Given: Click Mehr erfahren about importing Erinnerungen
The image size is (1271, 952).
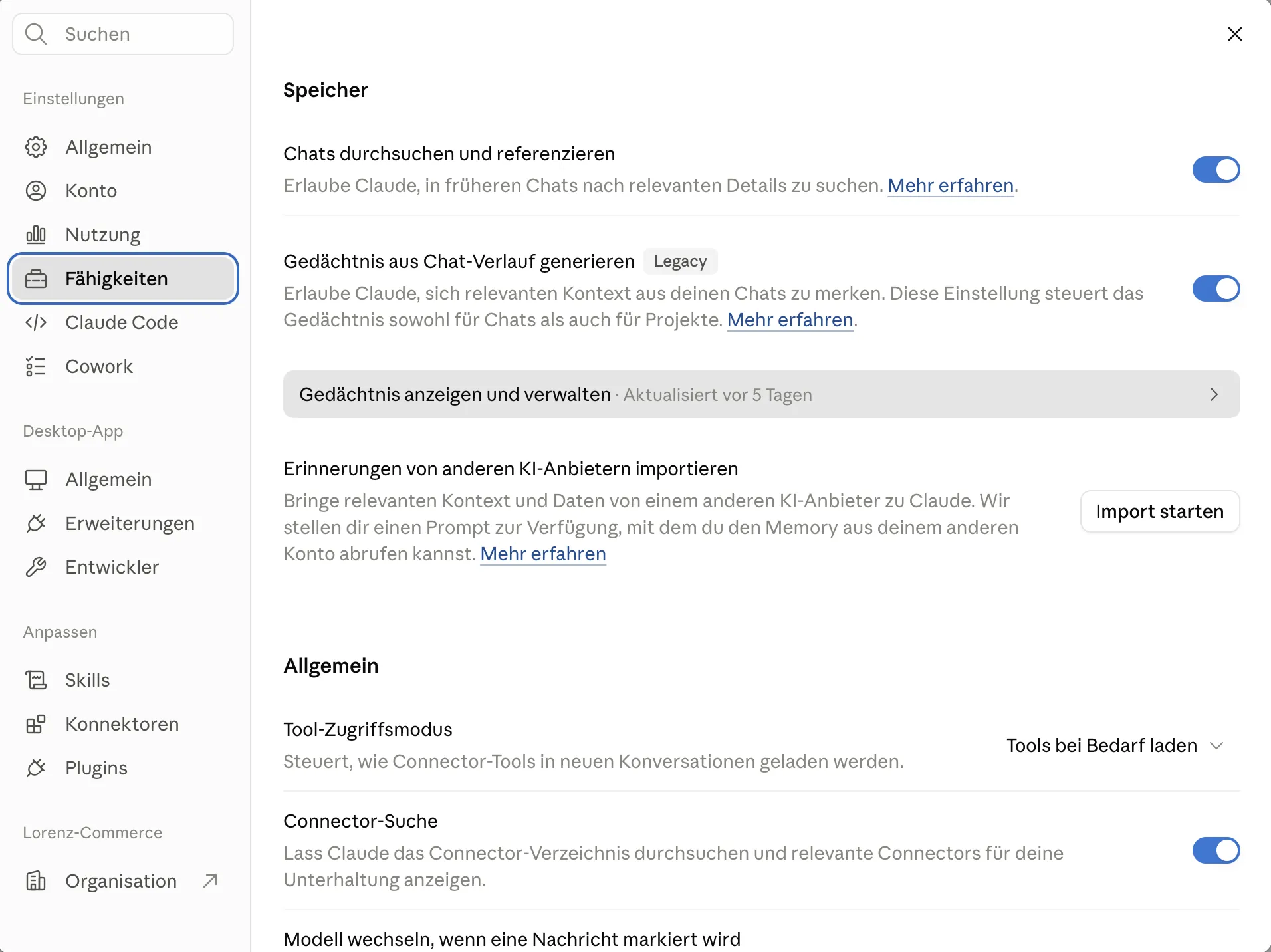Looking at the screenshot, I should point(543,554).
